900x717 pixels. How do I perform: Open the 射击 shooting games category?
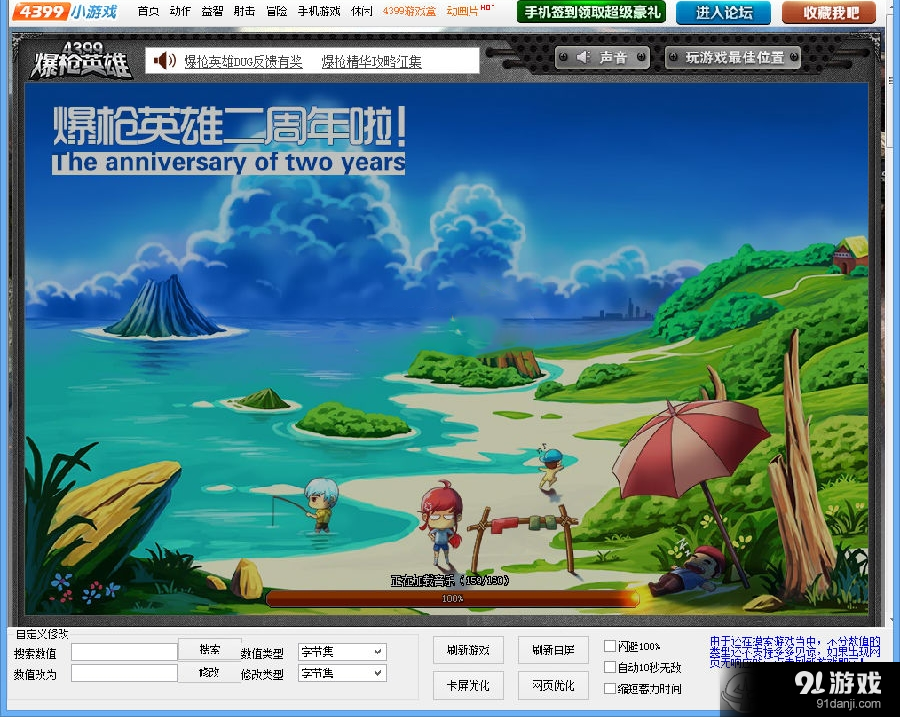[x=245, y=11]
